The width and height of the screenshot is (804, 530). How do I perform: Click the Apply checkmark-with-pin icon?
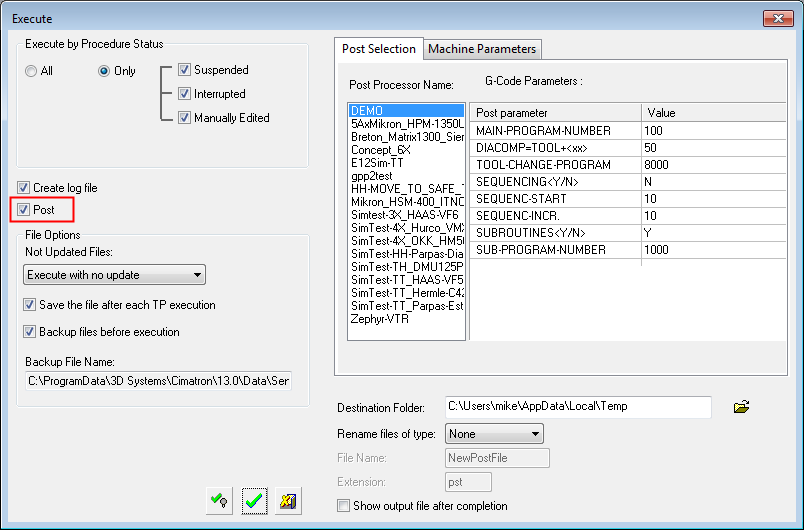[219, 502]
